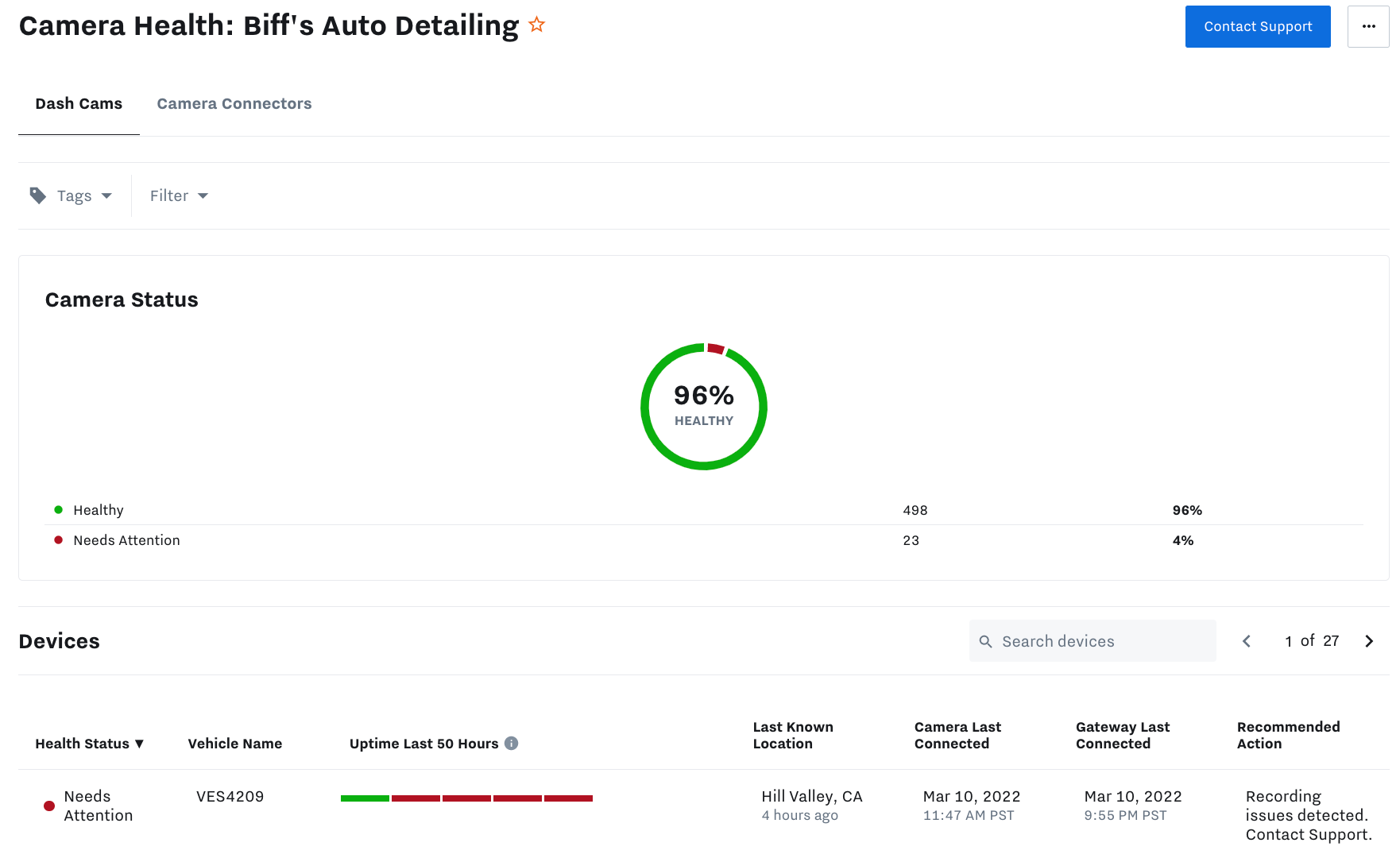The width and height of the screenshot is (1400, 858).
Task: Click the Needs Attention legend row
Action: pos(126,540)
